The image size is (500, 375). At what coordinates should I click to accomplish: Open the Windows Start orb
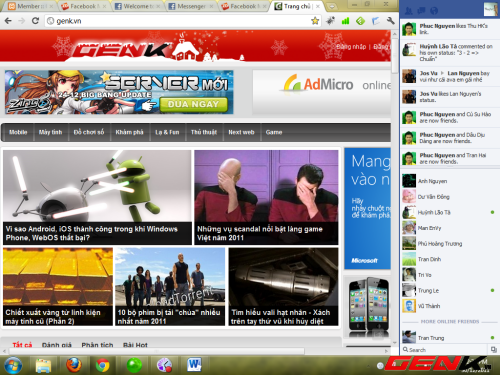12,365
